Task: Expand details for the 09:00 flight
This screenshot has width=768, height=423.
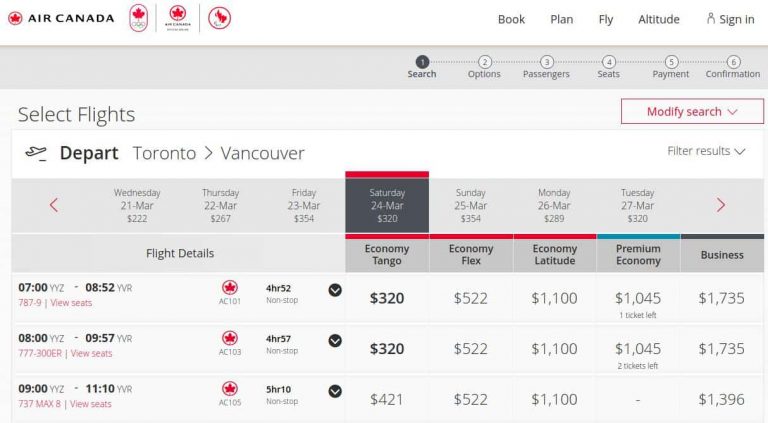Action: [x=335, y=391]
